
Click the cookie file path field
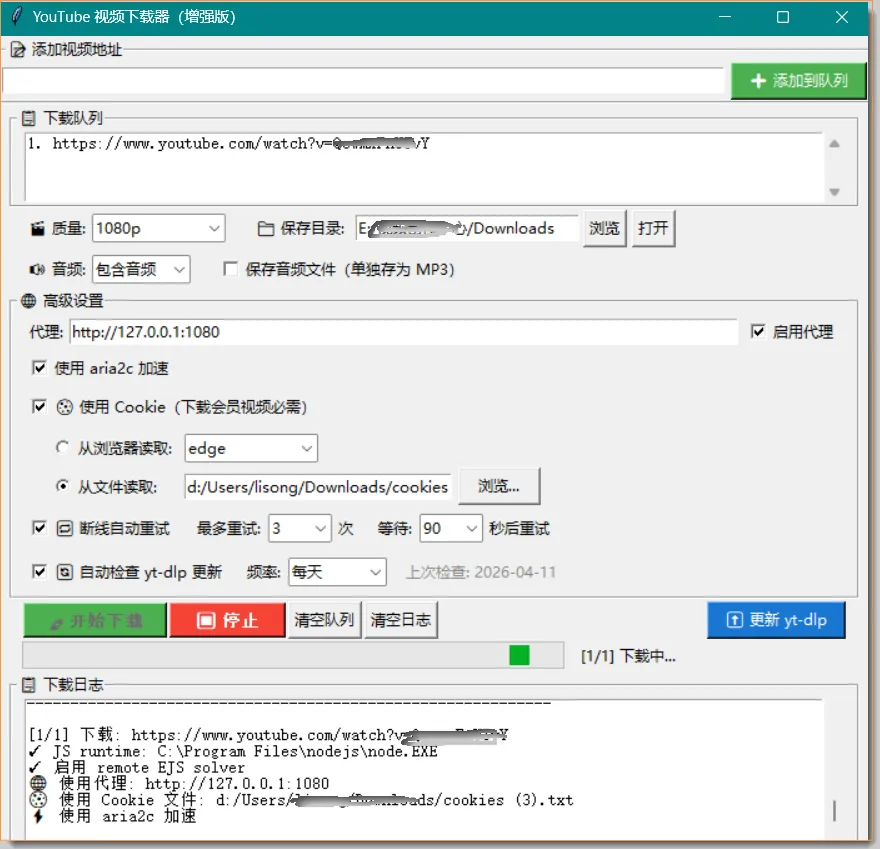tap(318, 487)
